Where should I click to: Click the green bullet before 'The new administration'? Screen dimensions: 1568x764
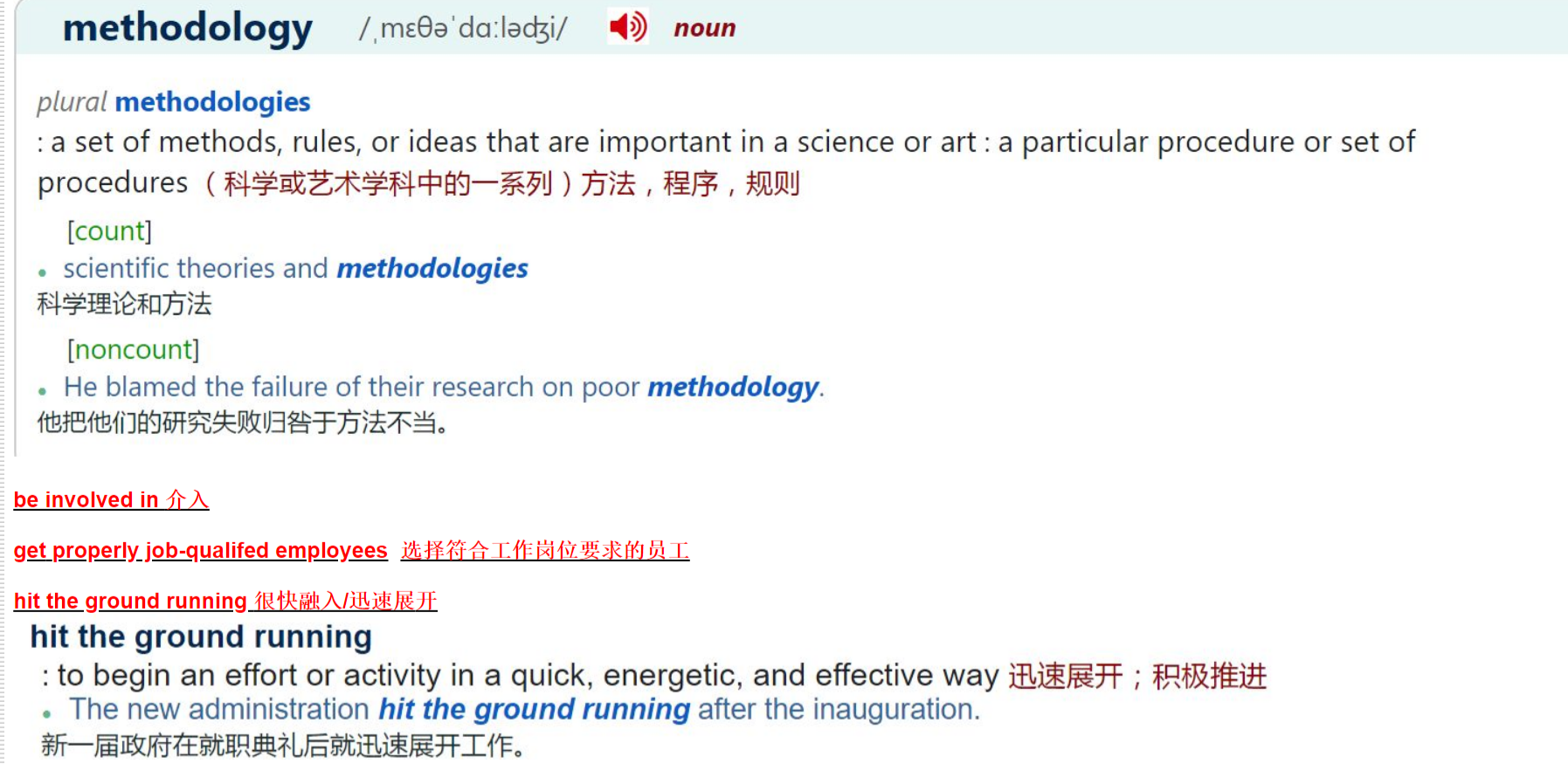[x=47, y=713]
